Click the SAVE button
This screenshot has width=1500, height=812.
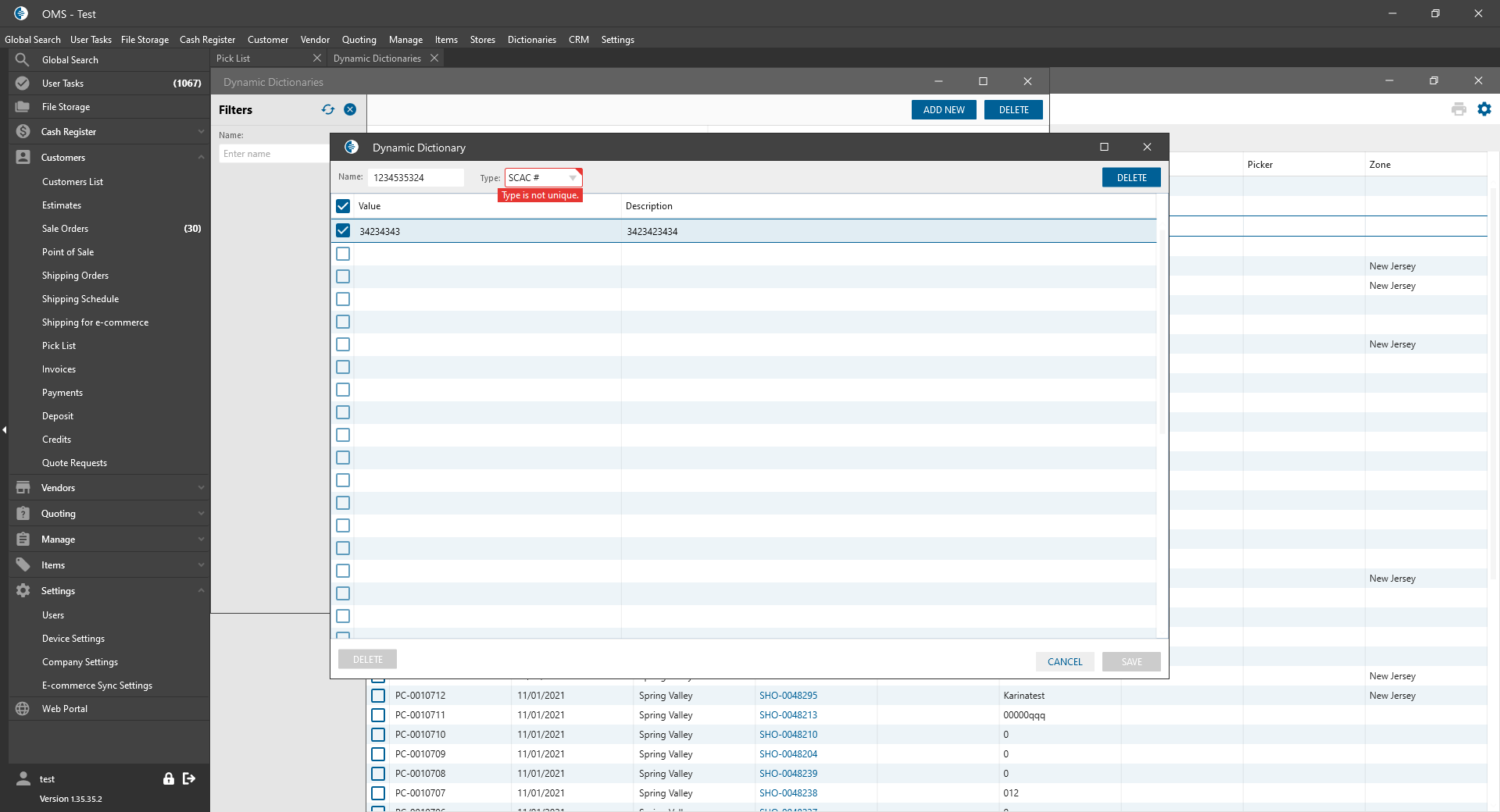click(1131, 661)
